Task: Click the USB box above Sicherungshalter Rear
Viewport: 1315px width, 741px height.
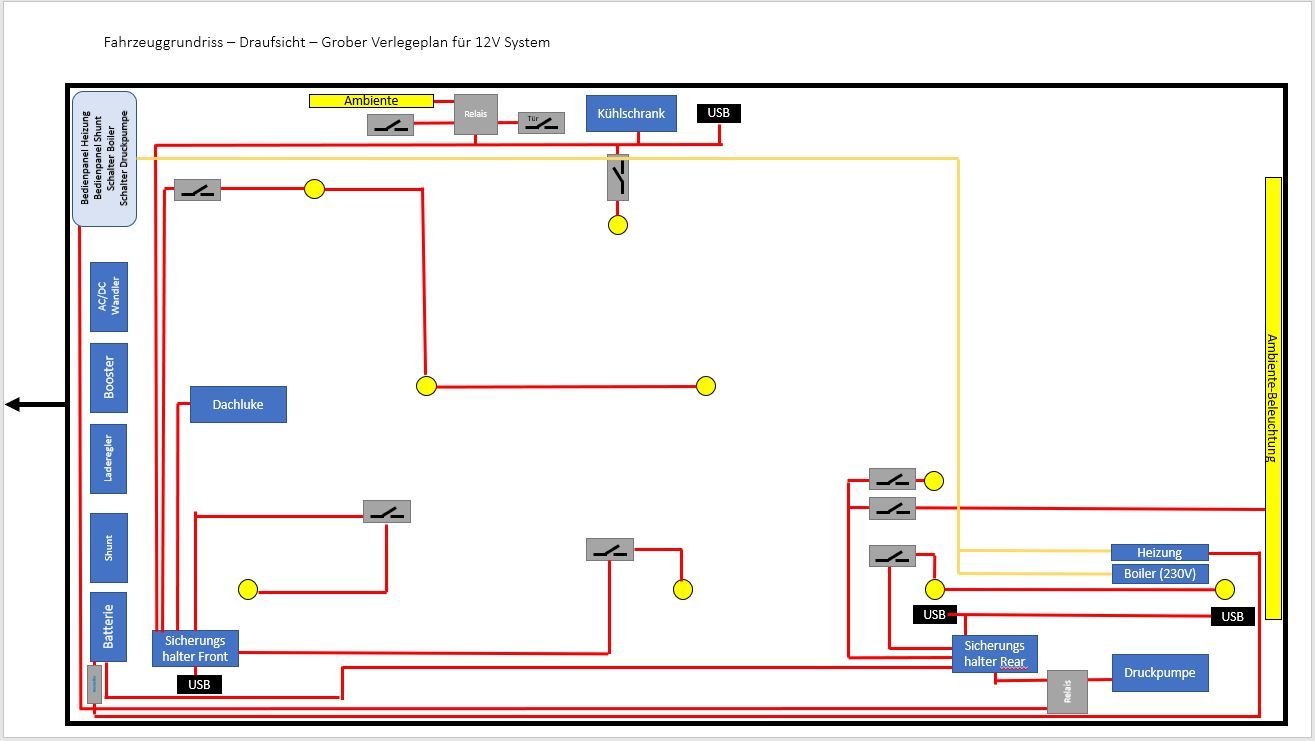Action: coord(934,615)
